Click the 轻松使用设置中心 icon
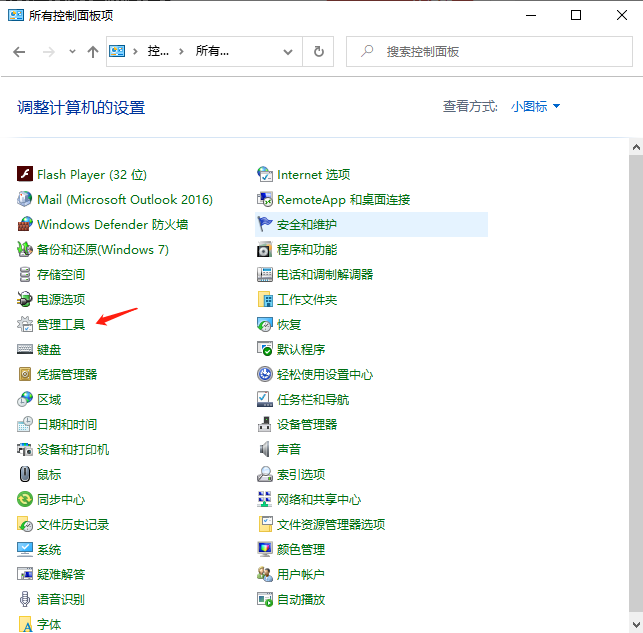Screen dimensions: 643x633 coord(264,374)
